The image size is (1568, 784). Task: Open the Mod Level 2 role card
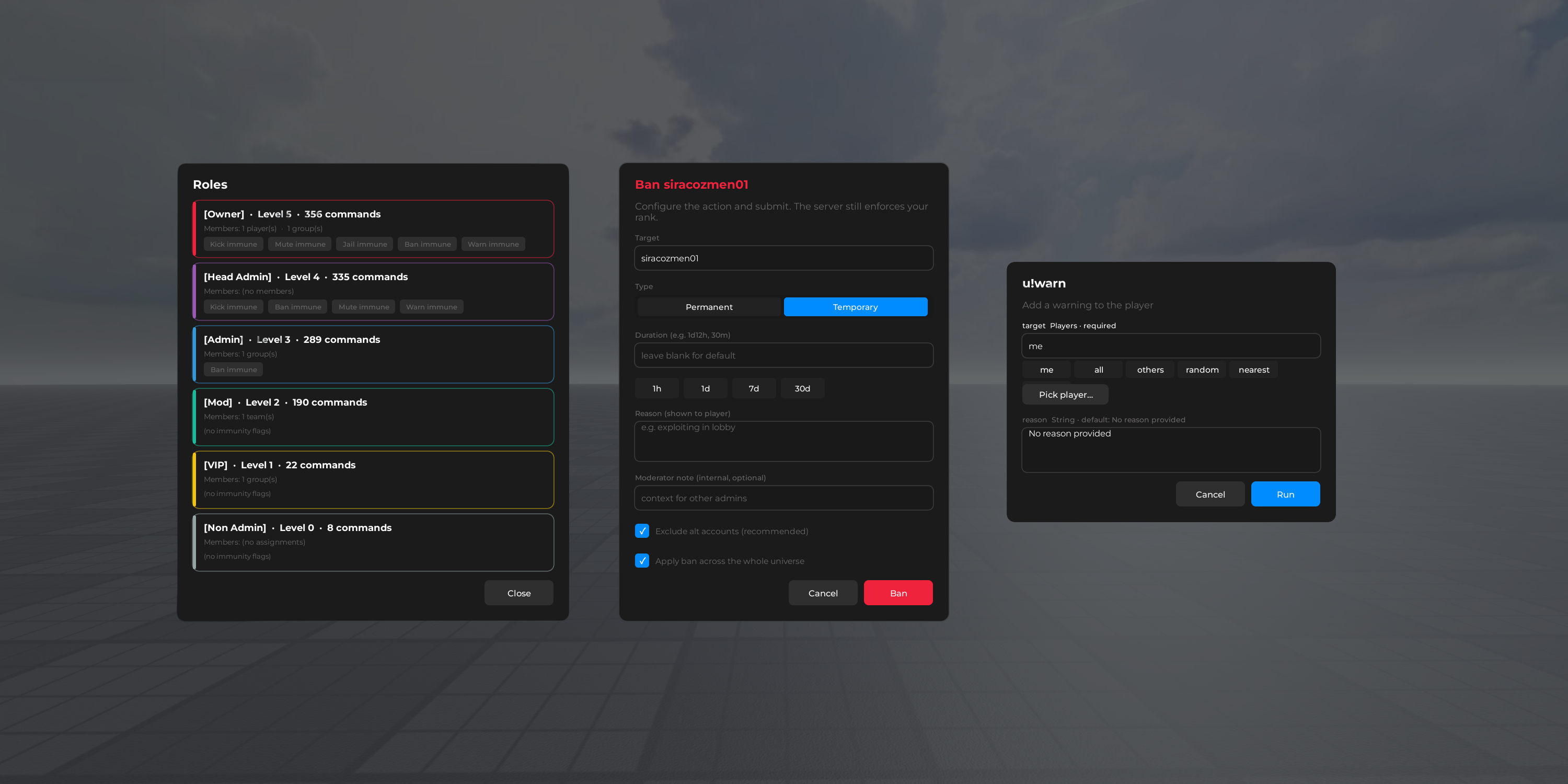pyautogui.click(x=373, y=417)
